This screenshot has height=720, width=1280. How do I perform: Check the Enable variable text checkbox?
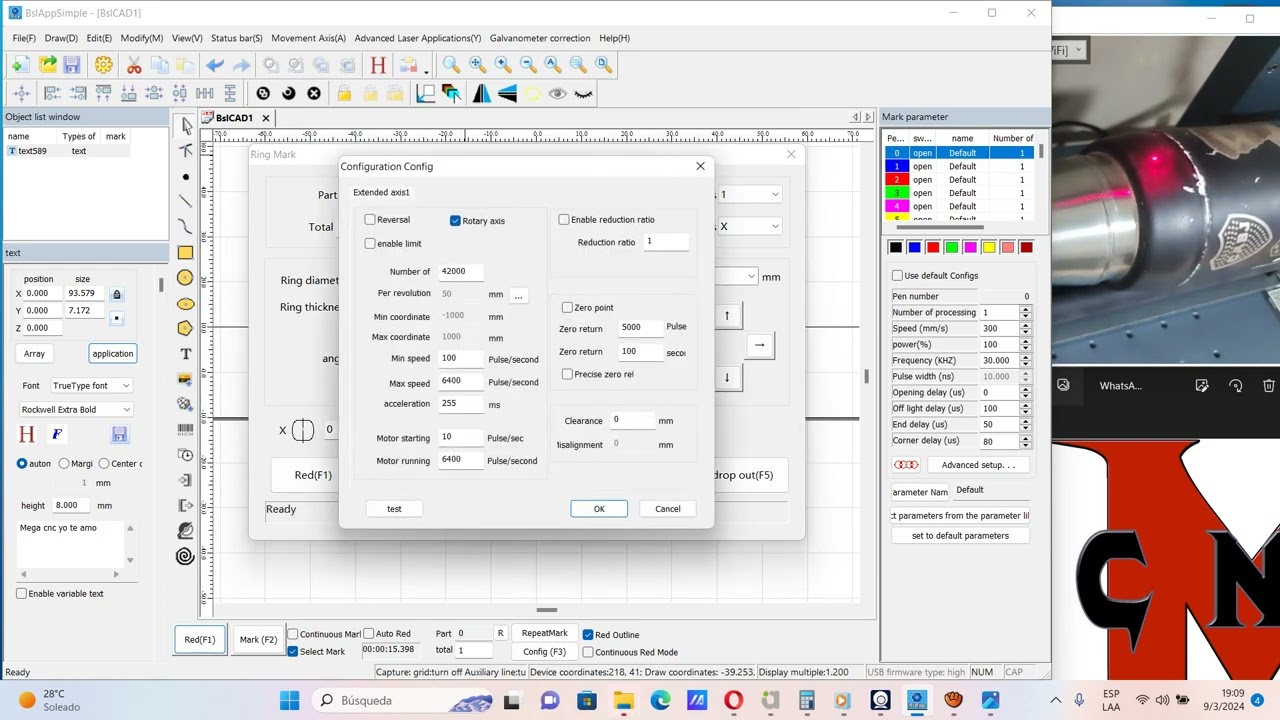21,594
